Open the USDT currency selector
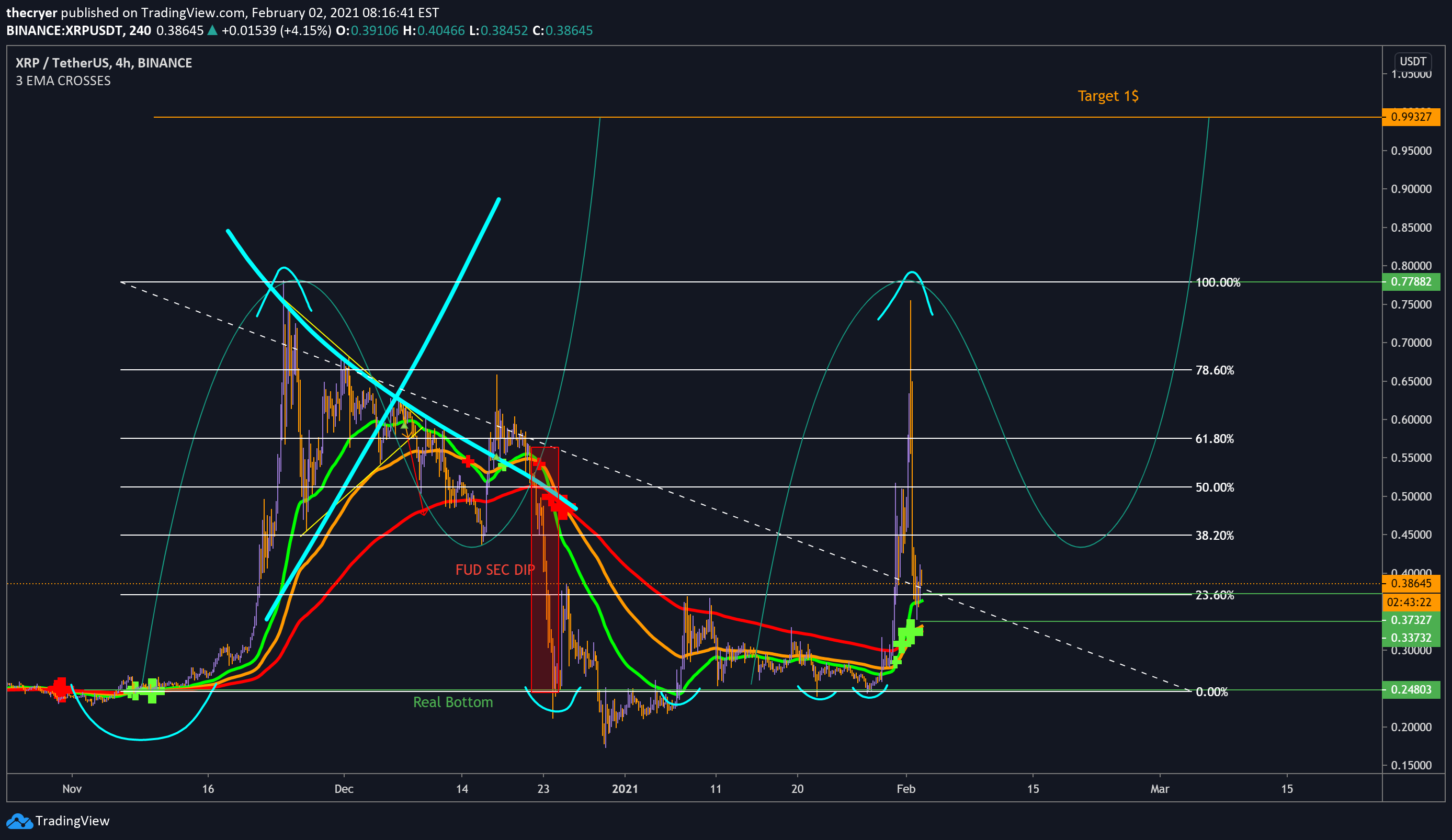The image size is (1452, 840). pyautogui.click(x=1413, y=61)
